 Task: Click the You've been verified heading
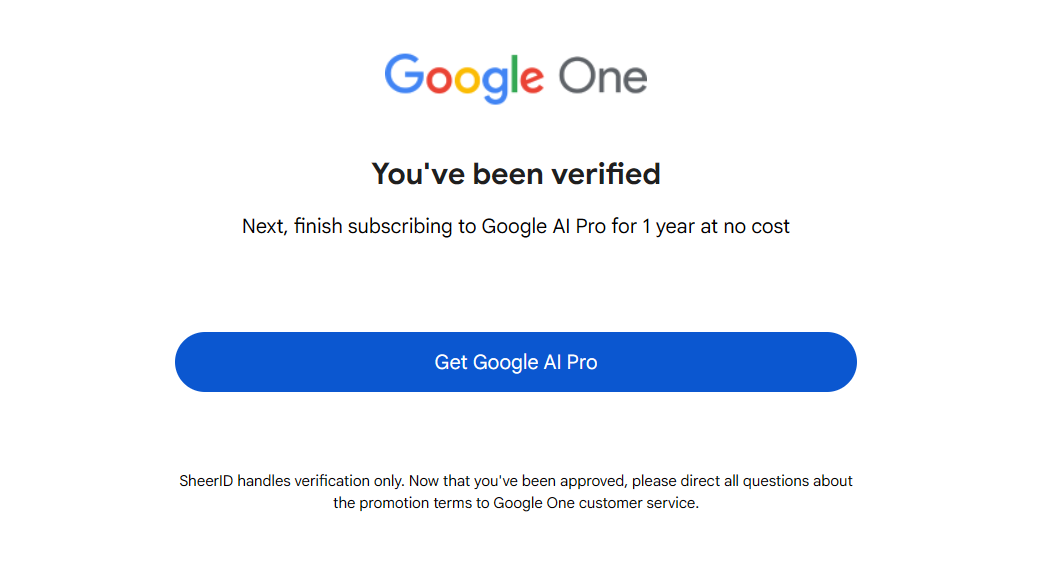[x=516, y=174]
